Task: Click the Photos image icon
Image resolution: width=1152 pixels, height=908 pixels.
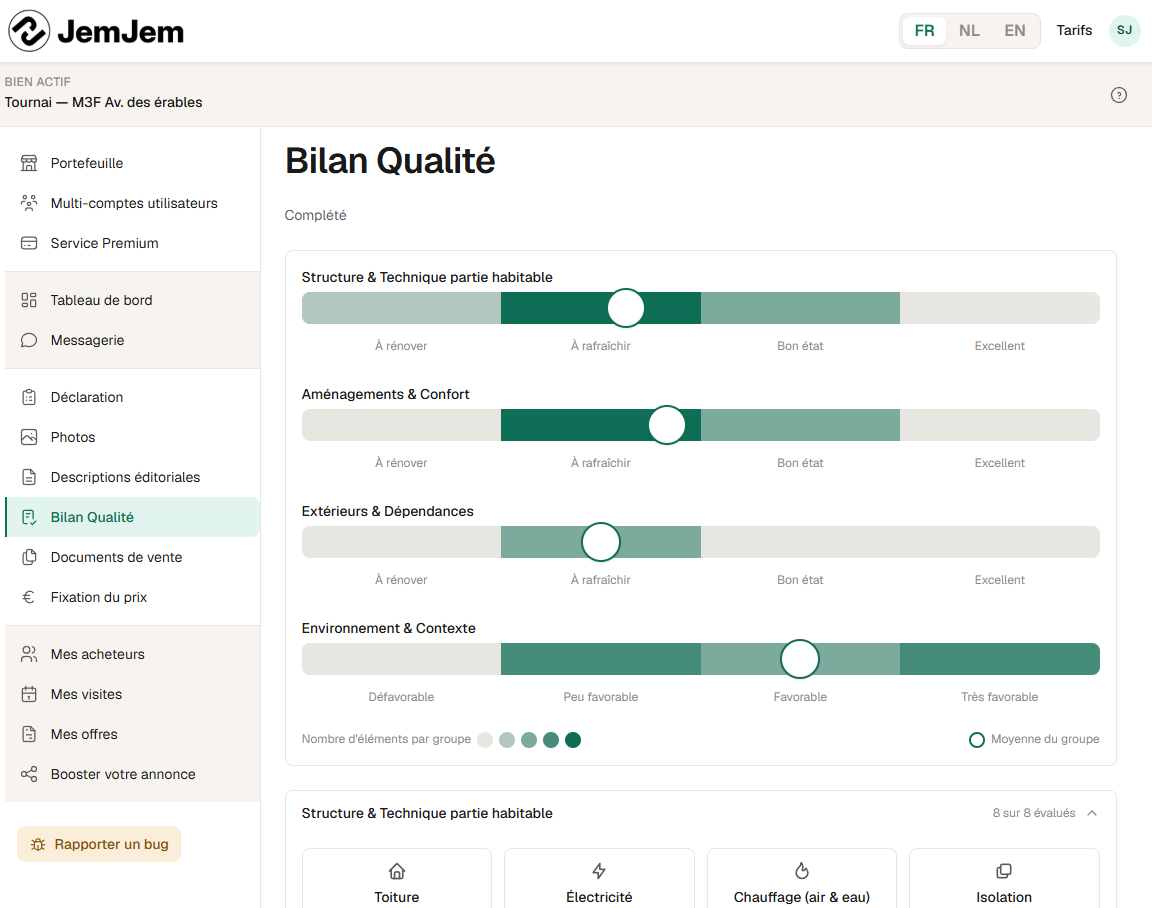Action: pos(29,437)
